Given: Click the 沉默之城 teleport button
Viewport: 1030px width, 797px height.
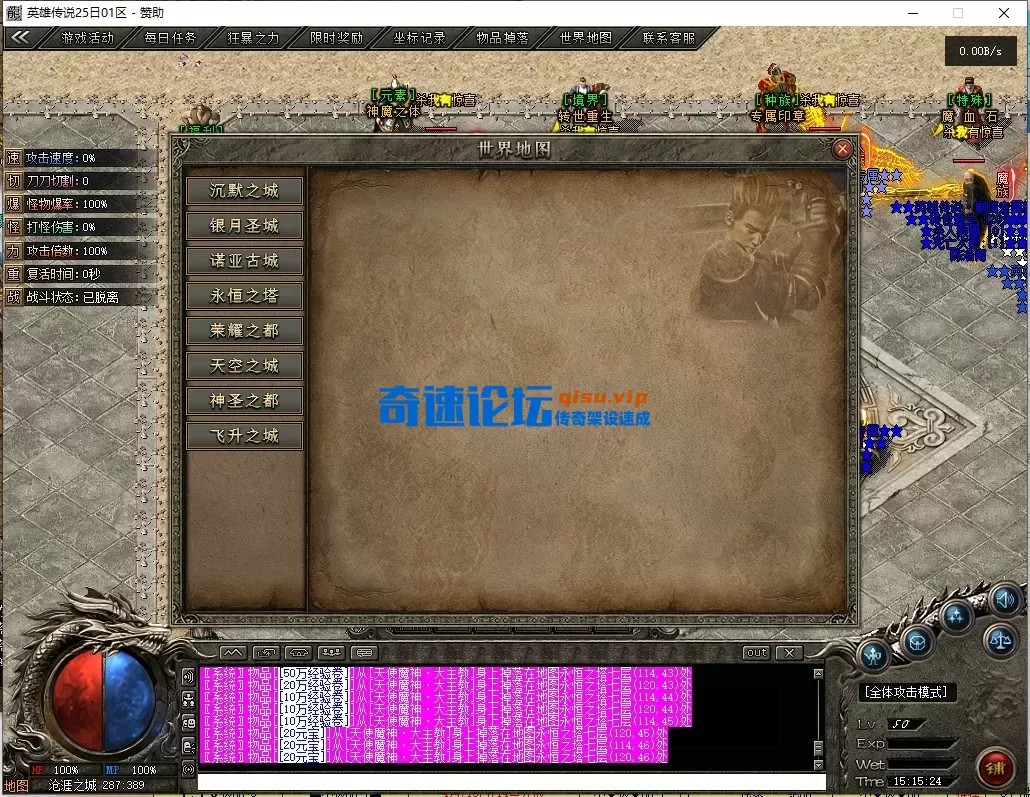Looking at the screenshot, I should (x=243, y=190).
